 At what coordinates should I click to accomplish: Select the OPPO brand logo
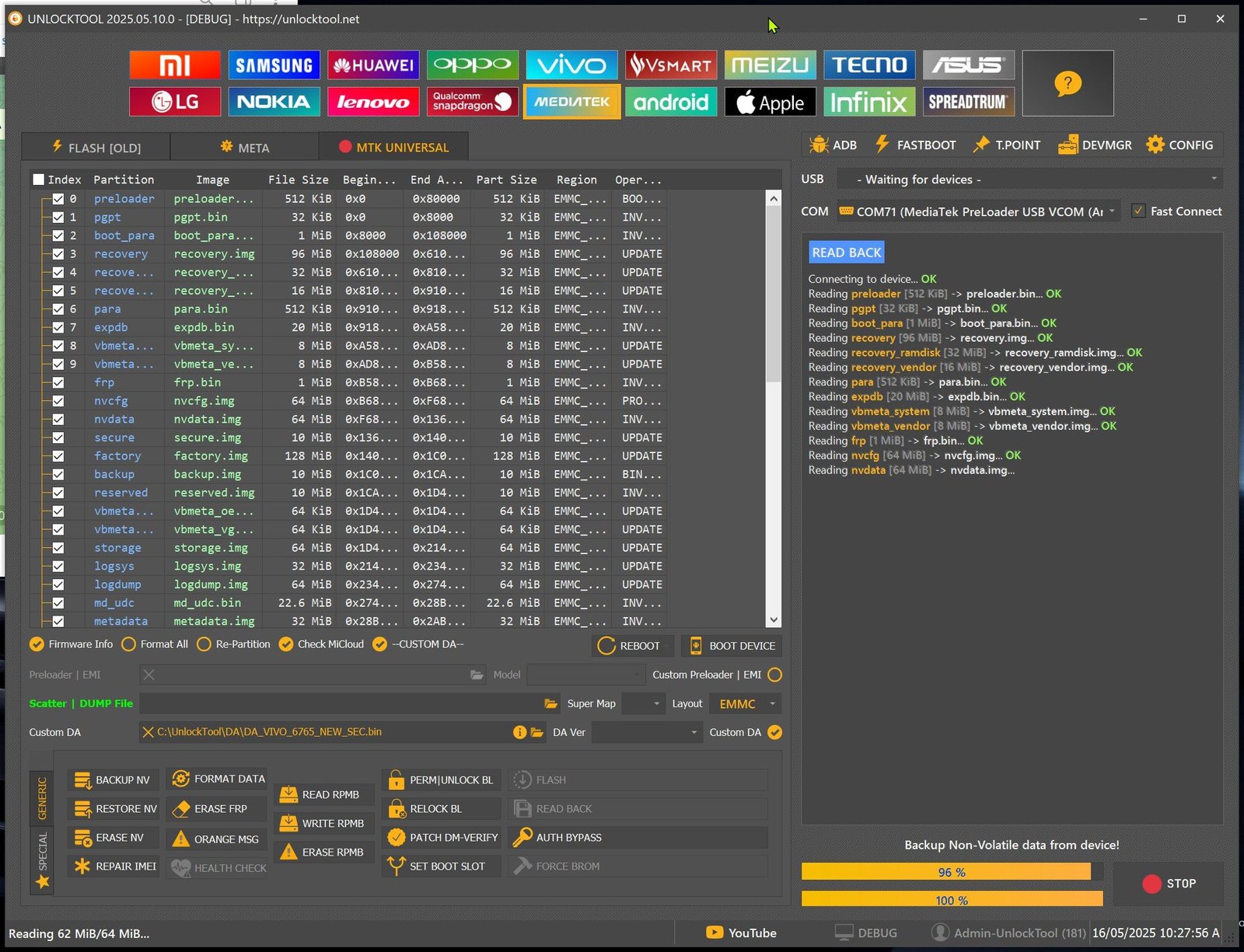pyautogui.click(x=472, y=65)
